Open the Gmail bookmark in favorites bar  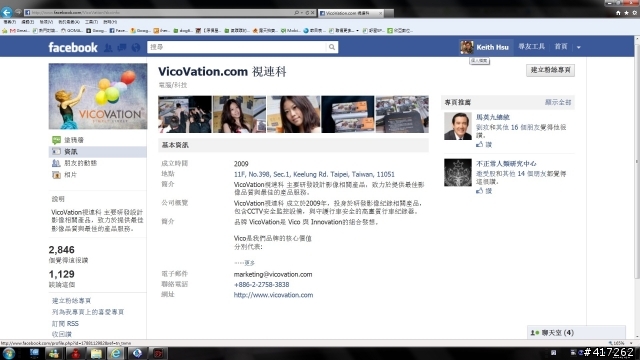click(20, 31)
